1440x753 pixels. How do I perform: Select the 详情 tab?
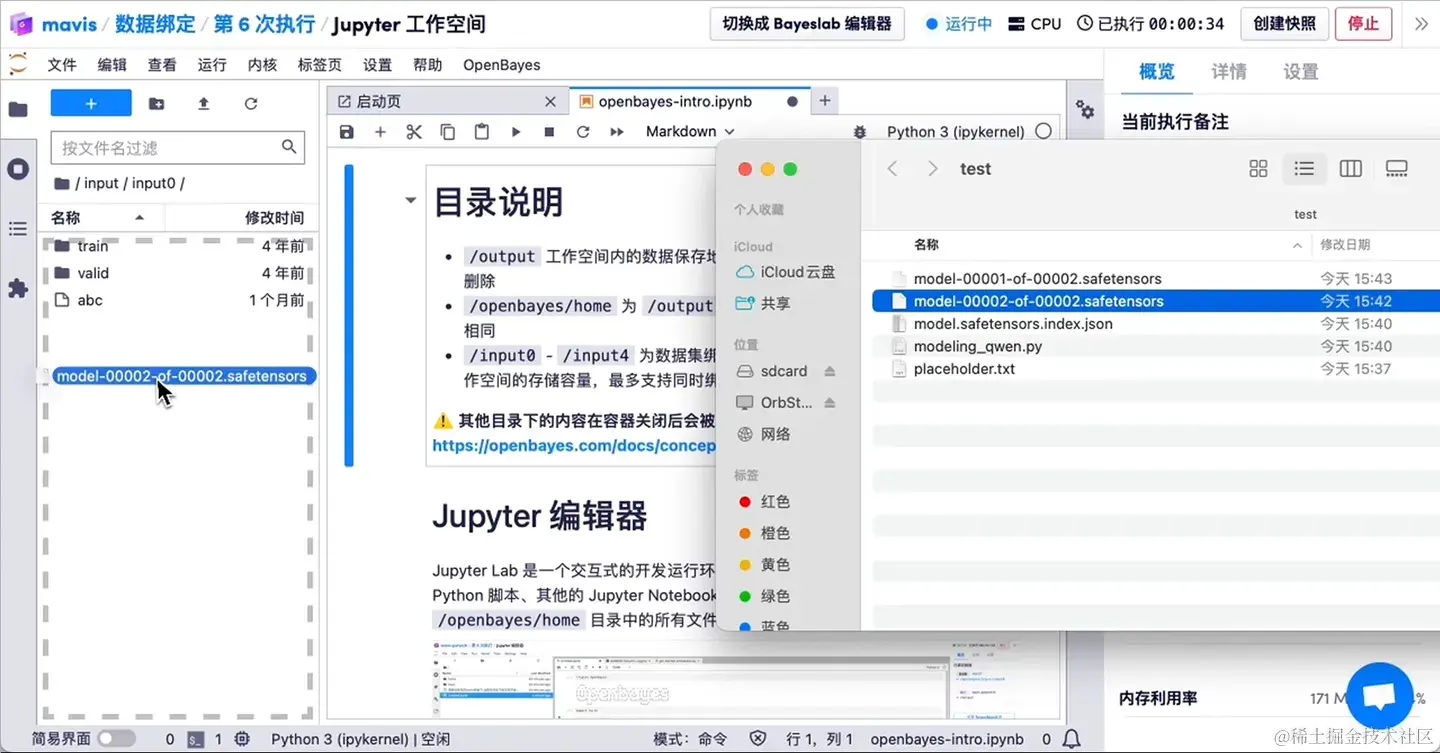coord(1229,72)
